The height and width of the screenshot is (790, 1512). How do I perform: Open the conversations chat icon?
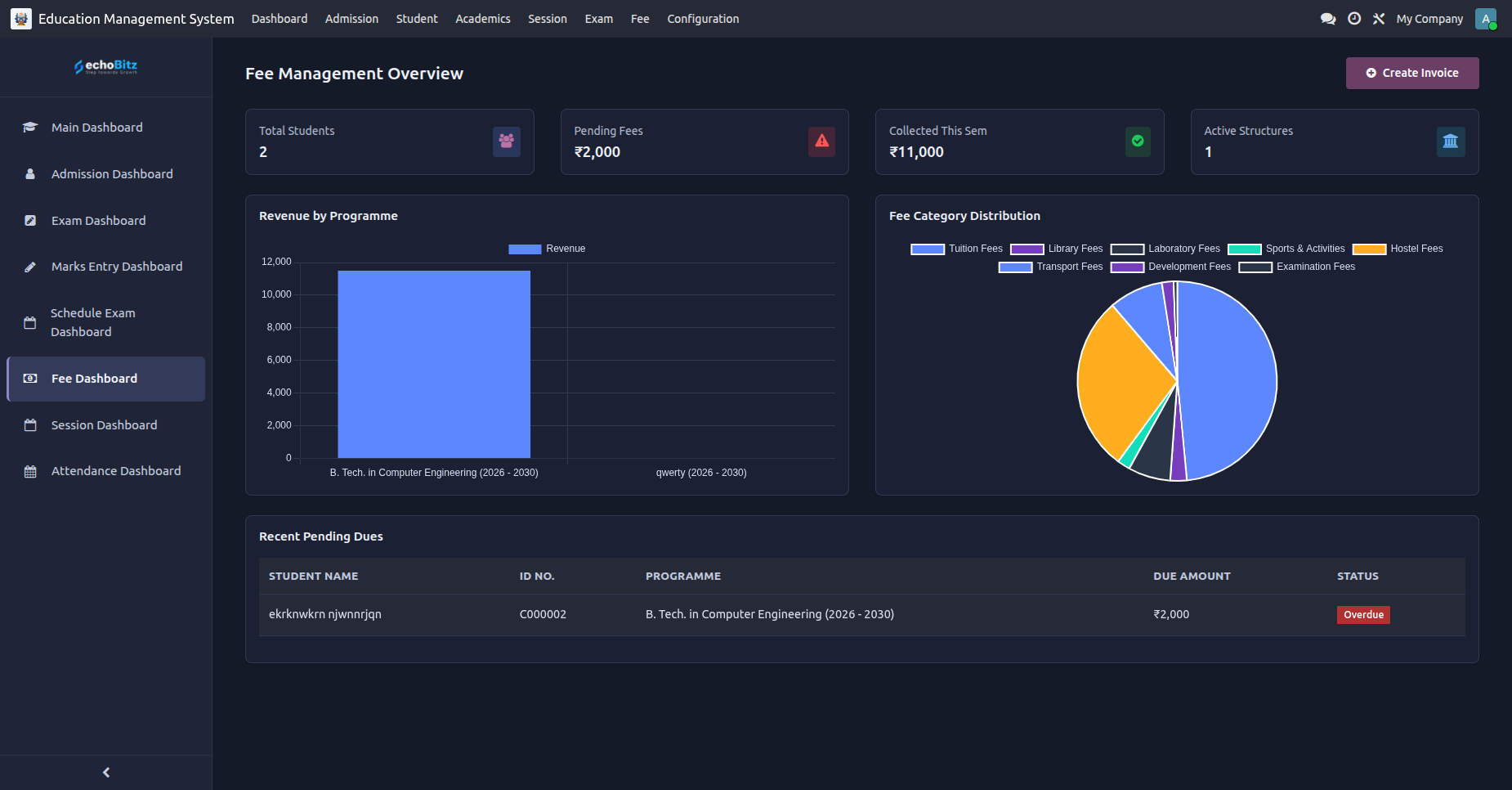[x=1328, y=19]
